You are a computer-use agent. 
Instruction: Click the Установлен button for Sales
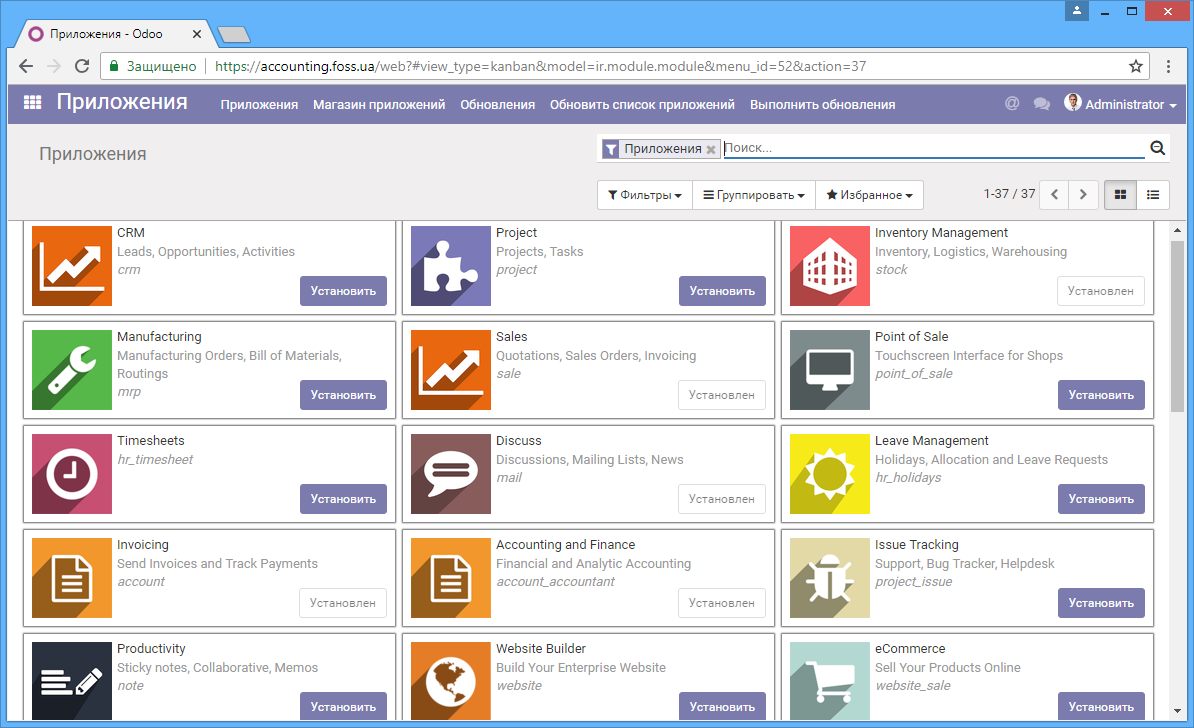[x=722, y=395]
